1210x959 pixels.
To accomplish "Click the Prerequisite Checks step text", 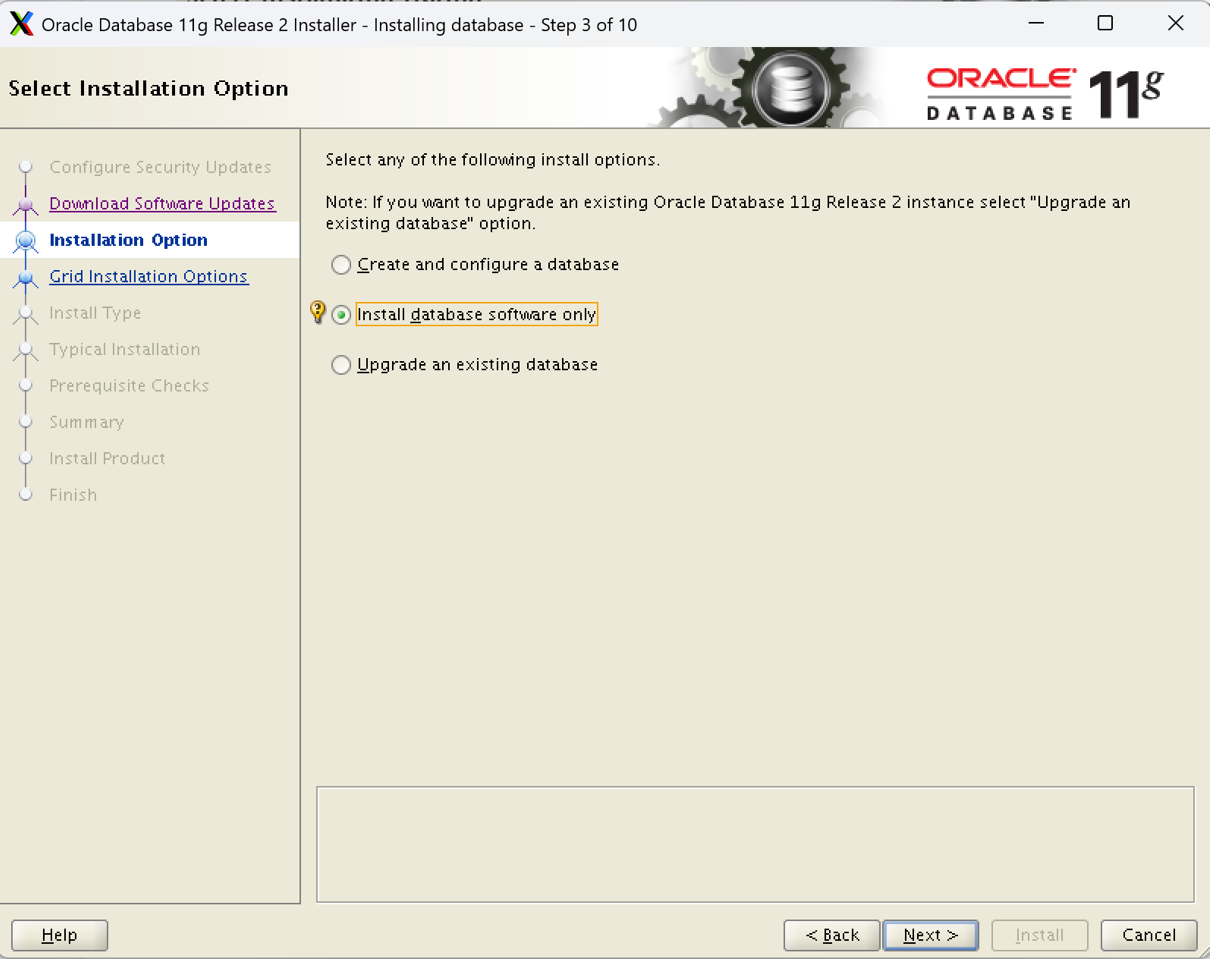I will coord(129,386).
